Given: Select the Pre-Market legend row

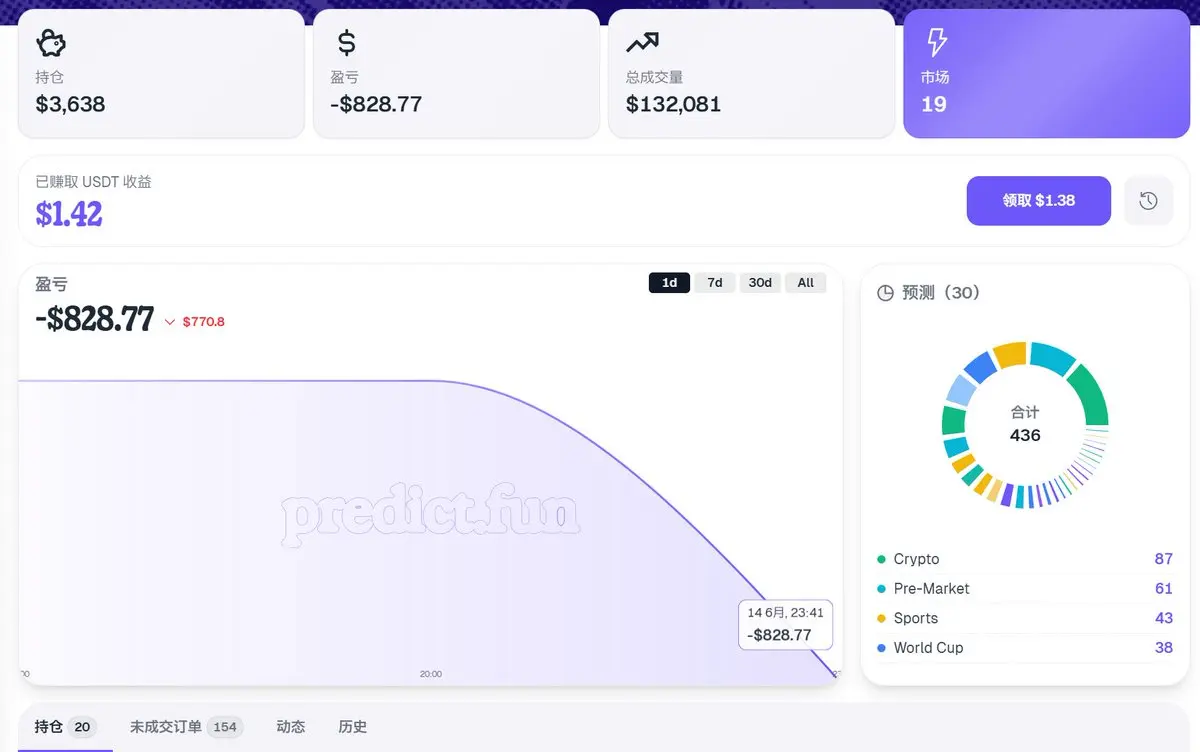Looking at the screenshot, I should click(1025, 589).
